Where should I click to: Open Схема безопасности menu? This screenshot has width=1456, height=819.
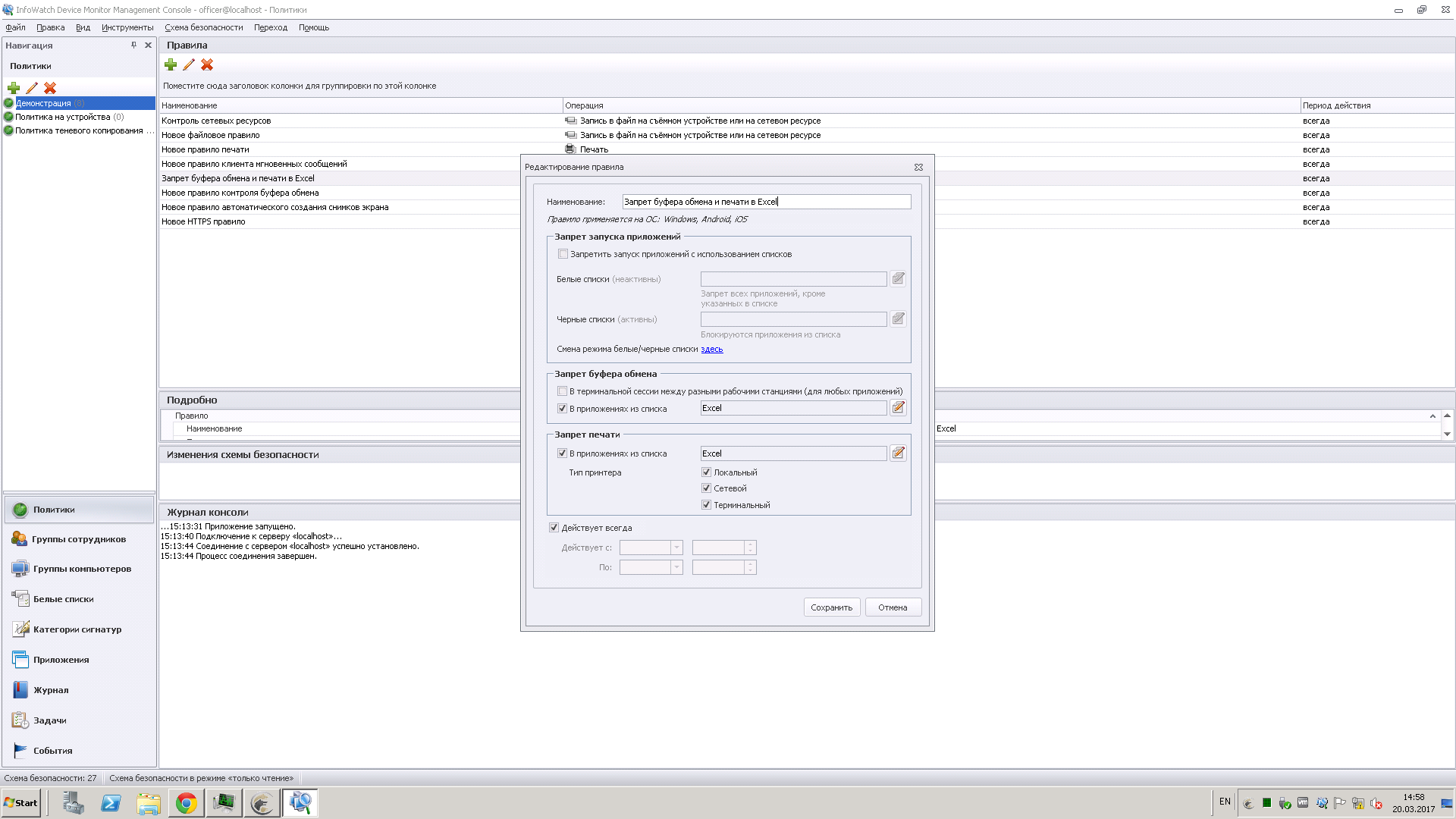203,27
